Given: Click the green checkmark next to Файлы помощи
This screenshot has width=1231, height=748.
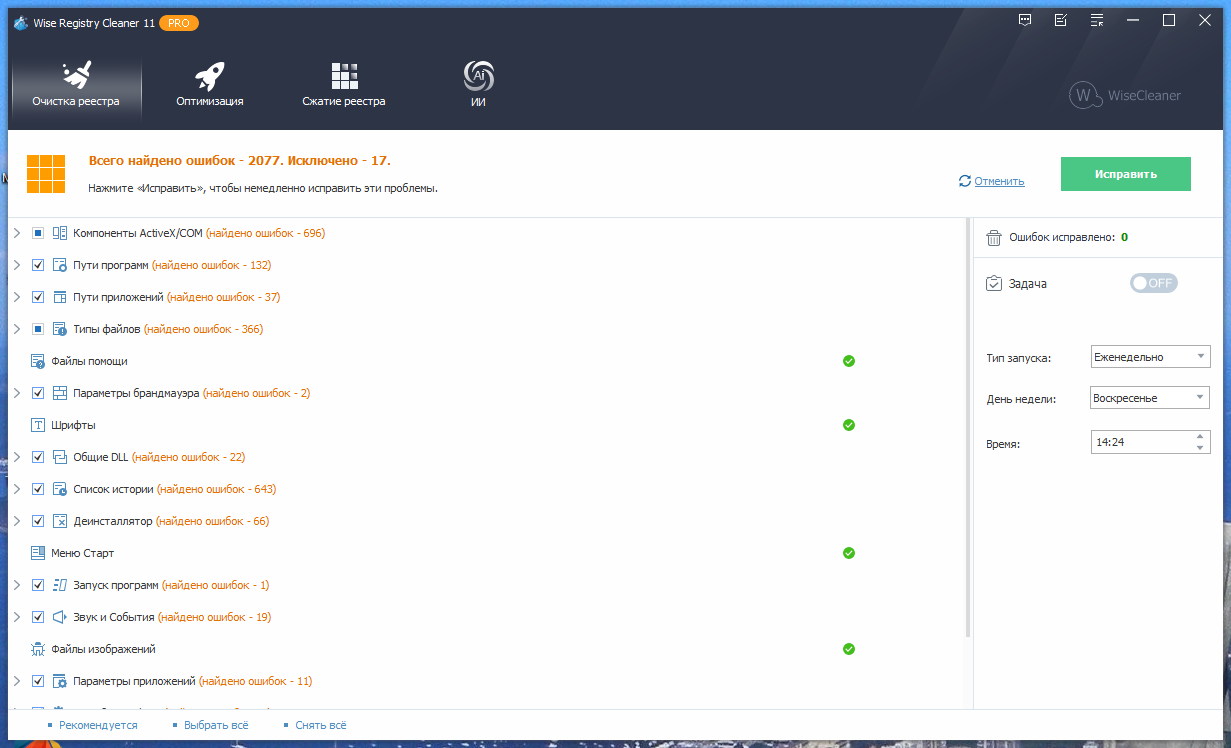Looking at the screenshot, I should coord(849,361).
